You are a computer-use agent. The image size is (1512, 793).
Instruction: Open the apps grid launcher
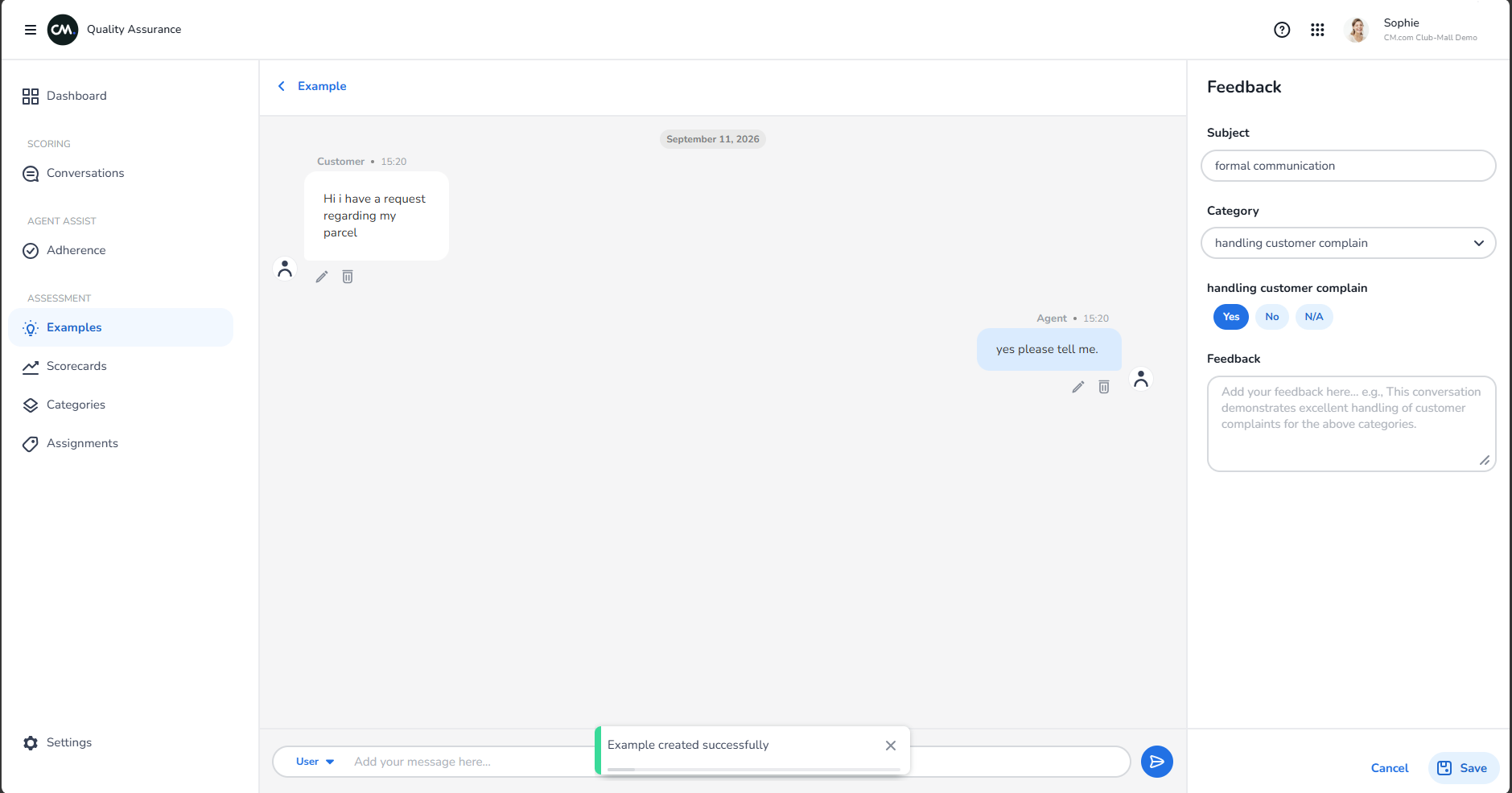1317,30
